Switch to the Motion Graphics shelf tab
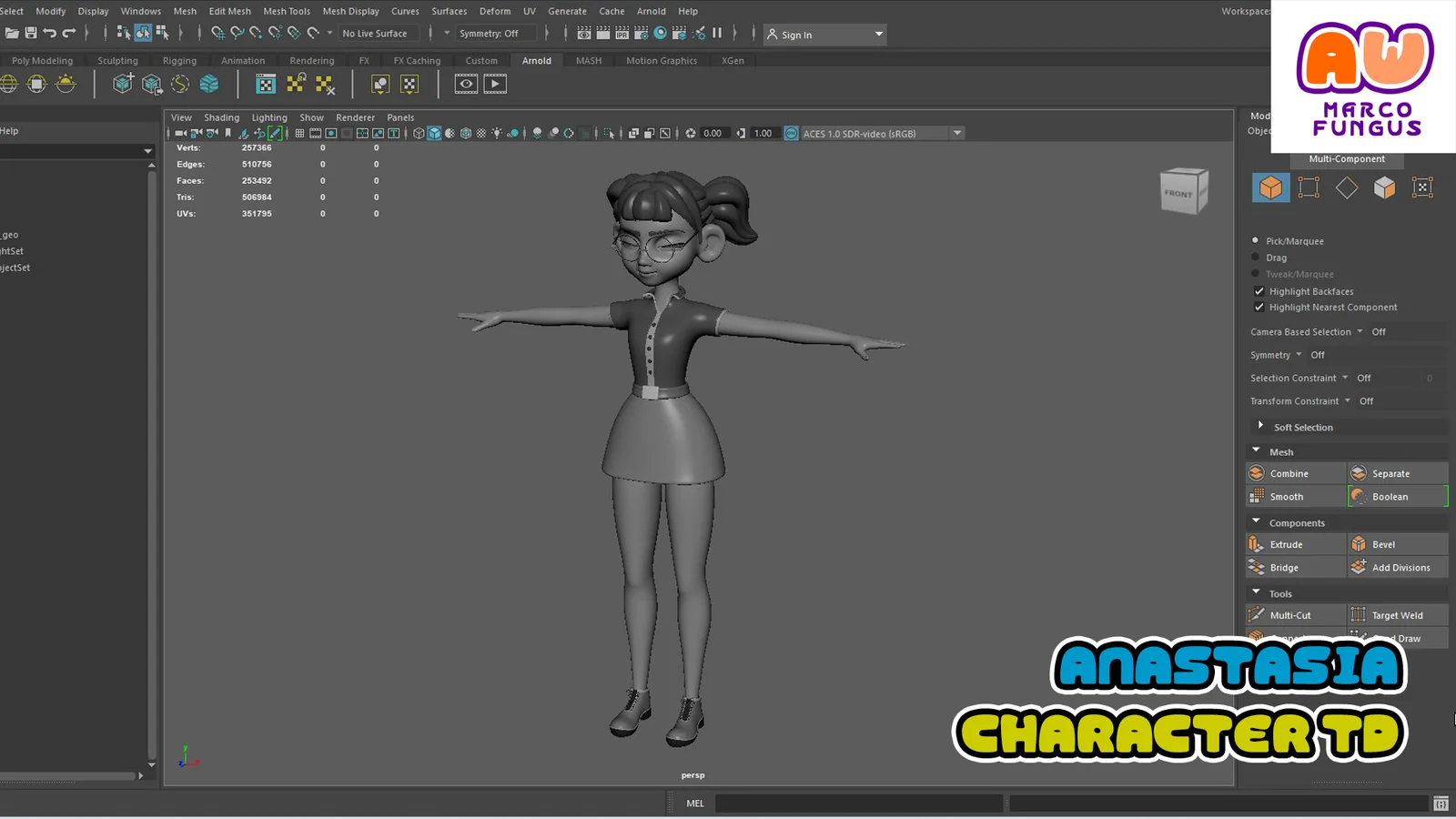The width and height of the screenshot is (1456, 819). 662,60
